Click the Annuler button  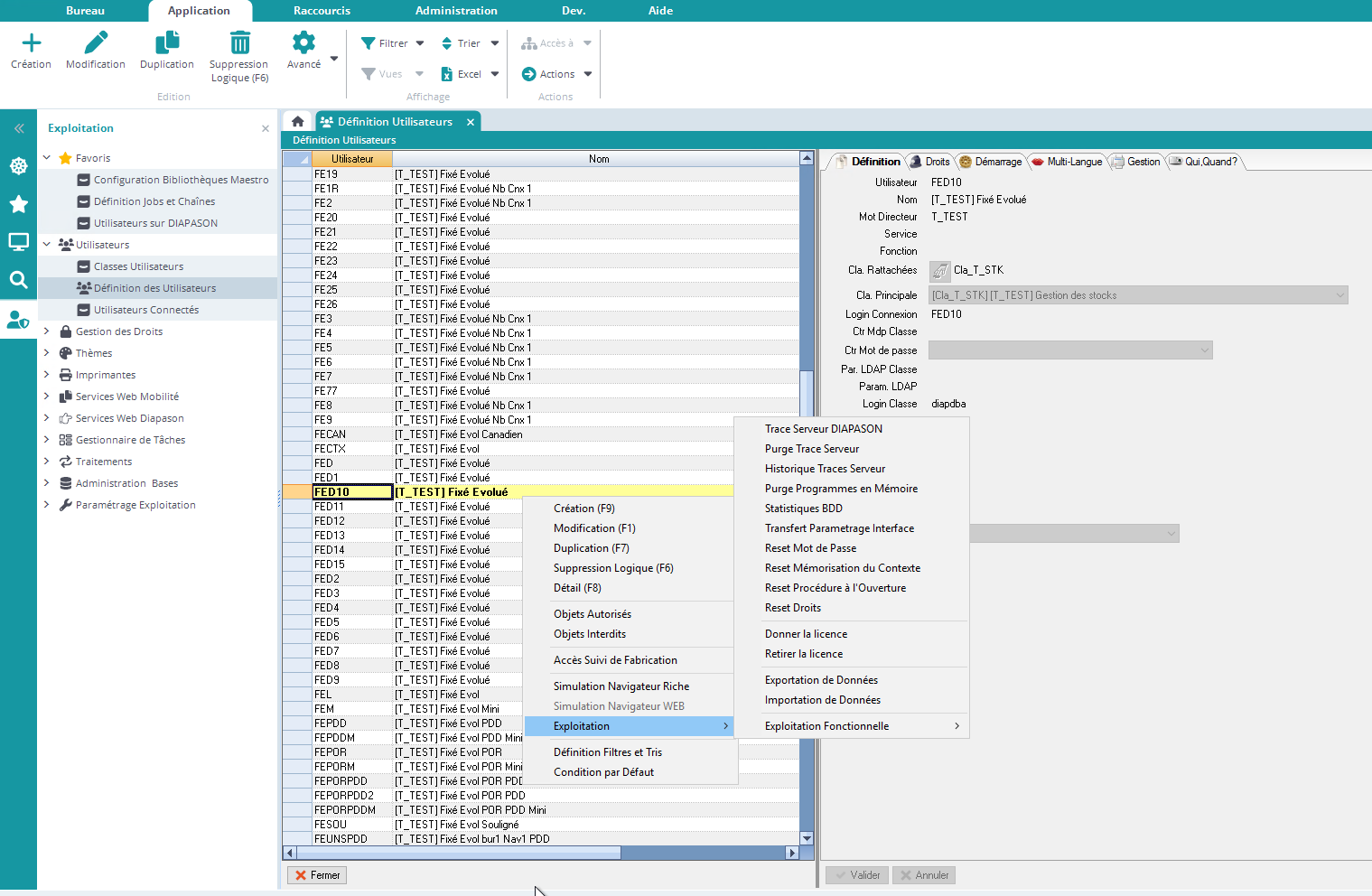pos(924,875)
